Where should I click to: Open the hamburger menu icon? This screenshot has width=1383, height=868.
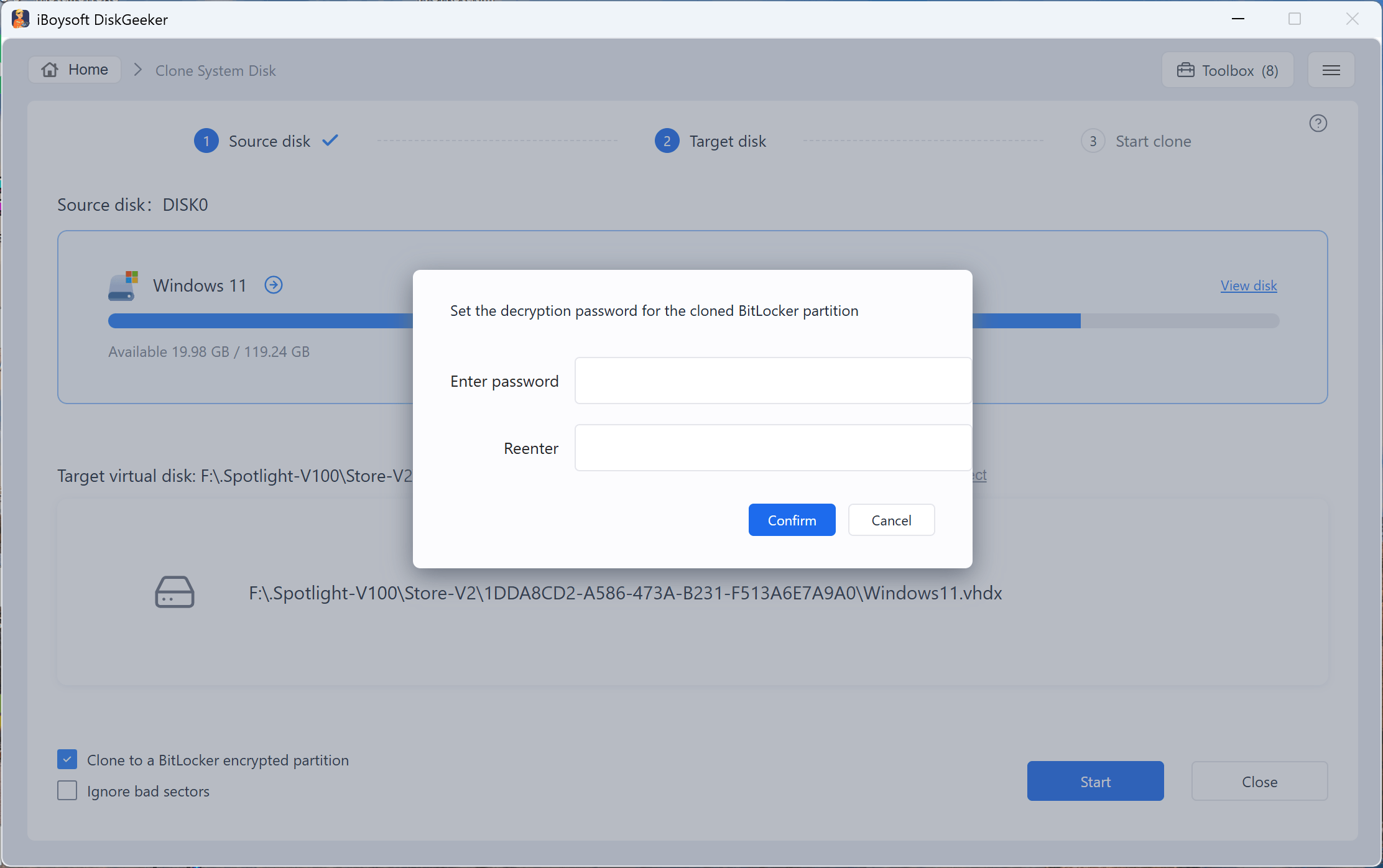point(1331,70)
